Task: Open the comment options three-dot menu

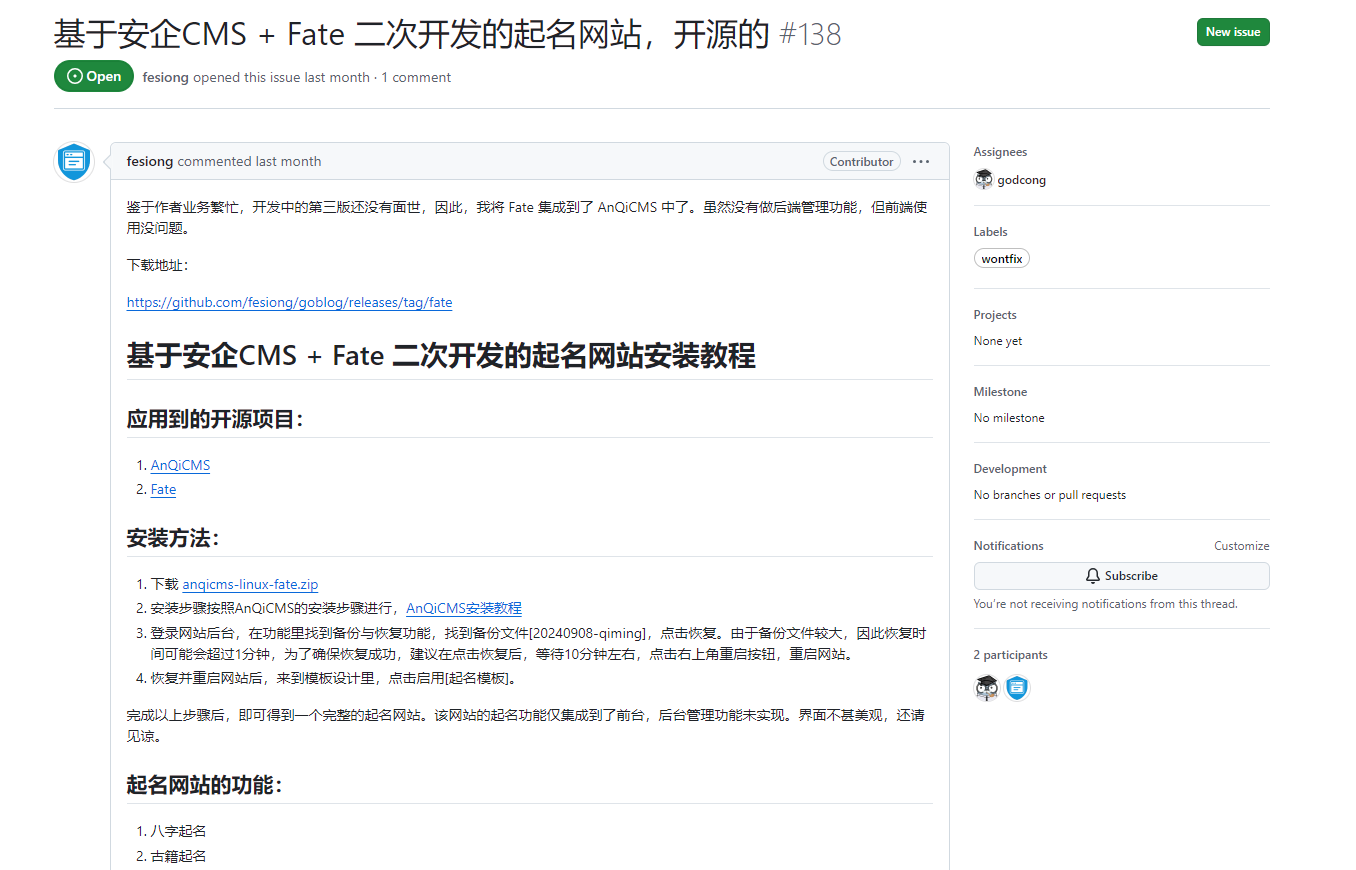Action: pos(921,162)
